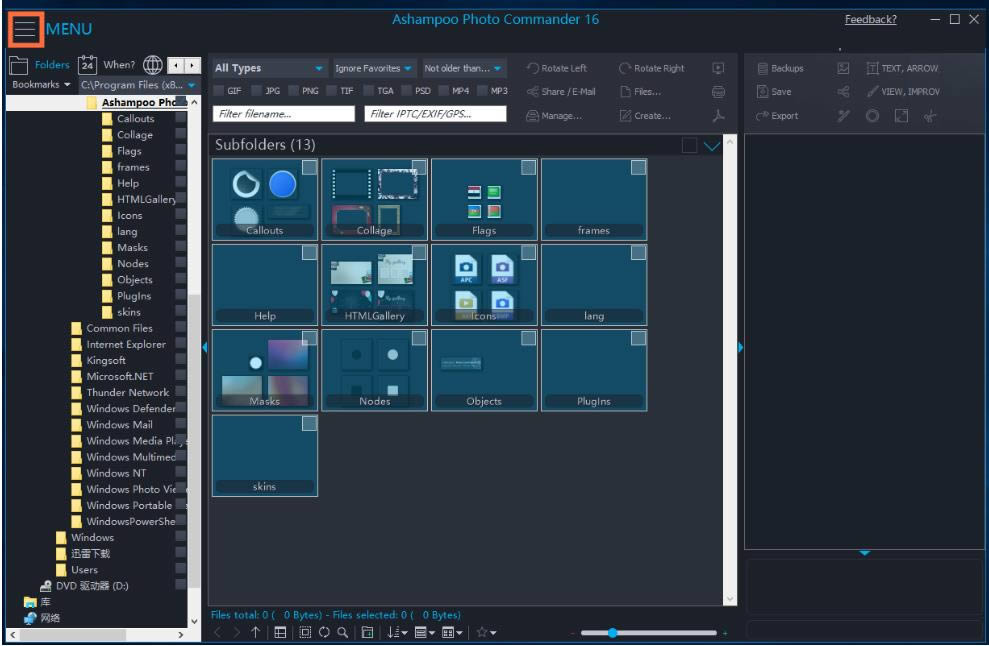This screenshot has width=989, height=646.
Task: Collapse the left panel with the blue arrow
Action: click(x=204, y=347)
